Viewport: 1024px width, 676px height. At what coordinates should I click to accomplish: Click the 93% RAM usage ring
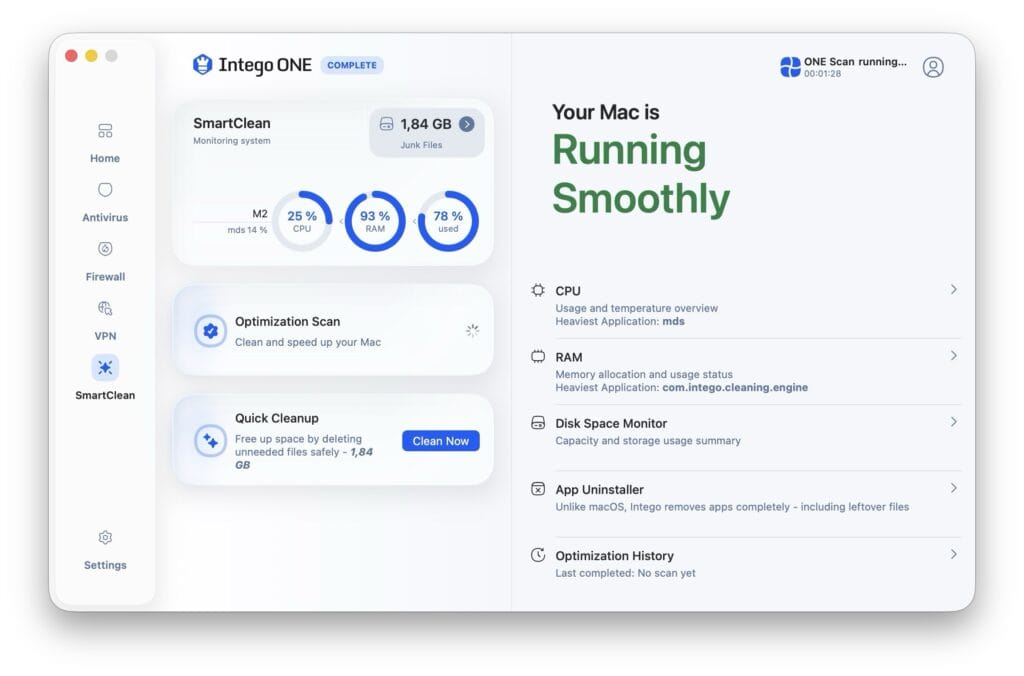point(374,218)
